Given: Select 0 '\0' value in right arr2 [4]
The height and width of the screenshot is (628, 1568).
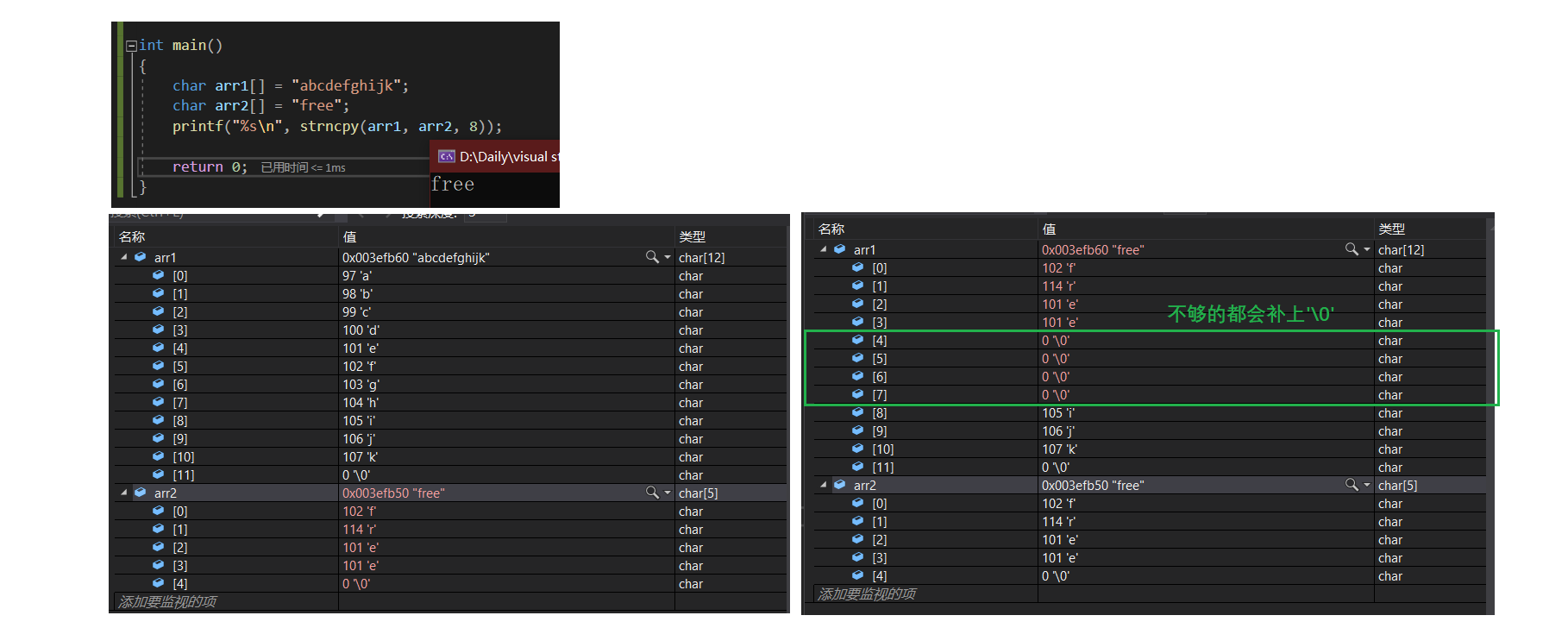Looking at the screenshot, I should (1056, 575).
